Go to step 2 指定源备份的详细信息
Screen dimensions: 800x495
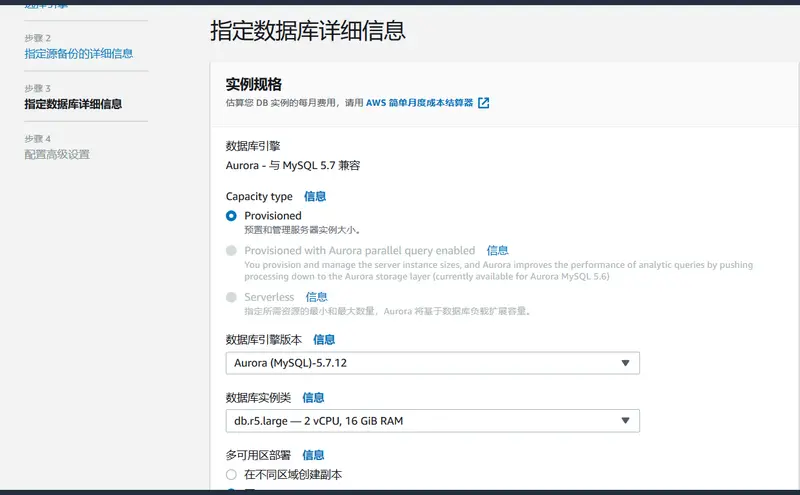coord(79,54)
